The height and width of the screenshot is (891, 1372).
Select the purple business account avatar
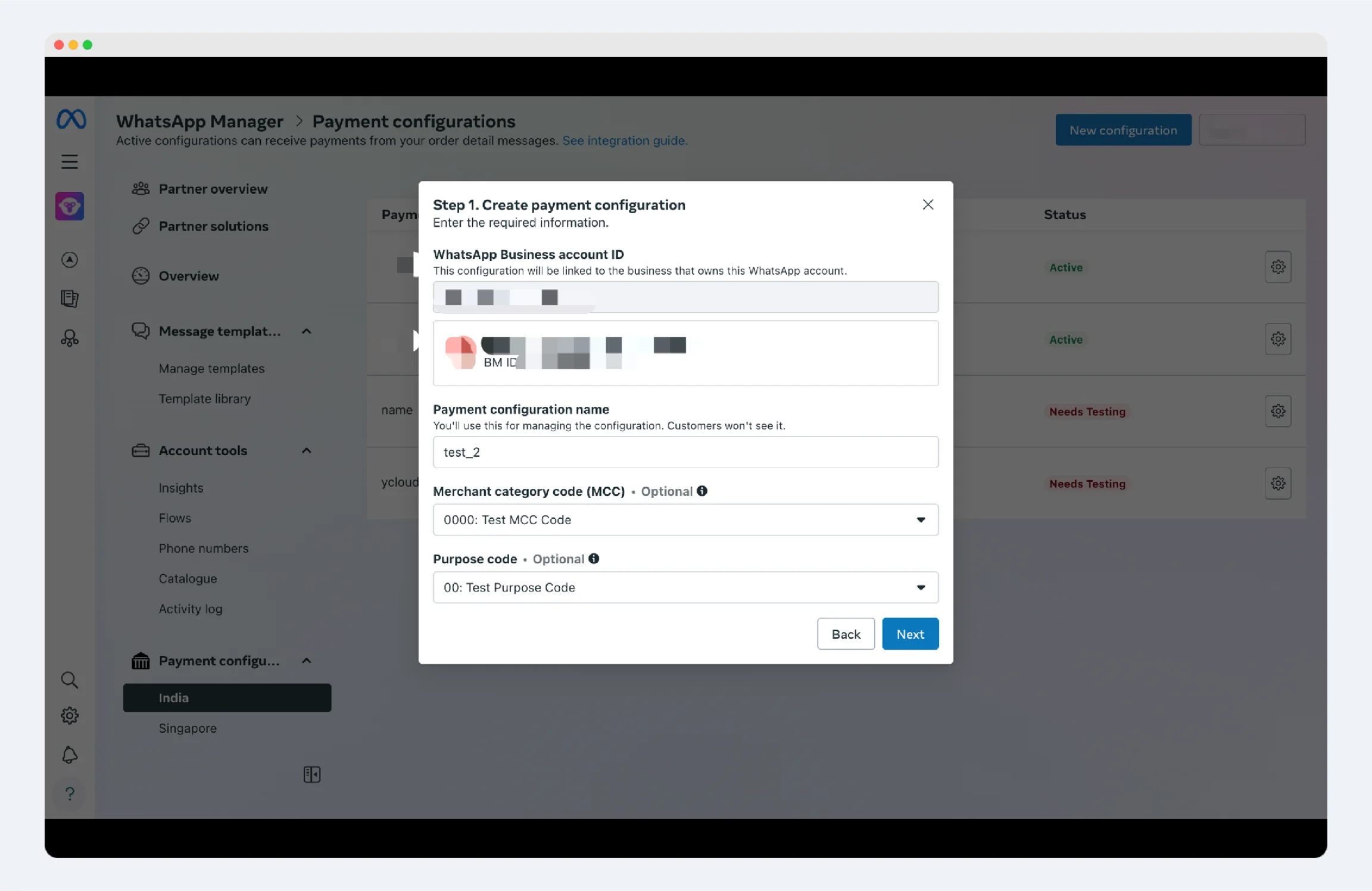[70, 206]
